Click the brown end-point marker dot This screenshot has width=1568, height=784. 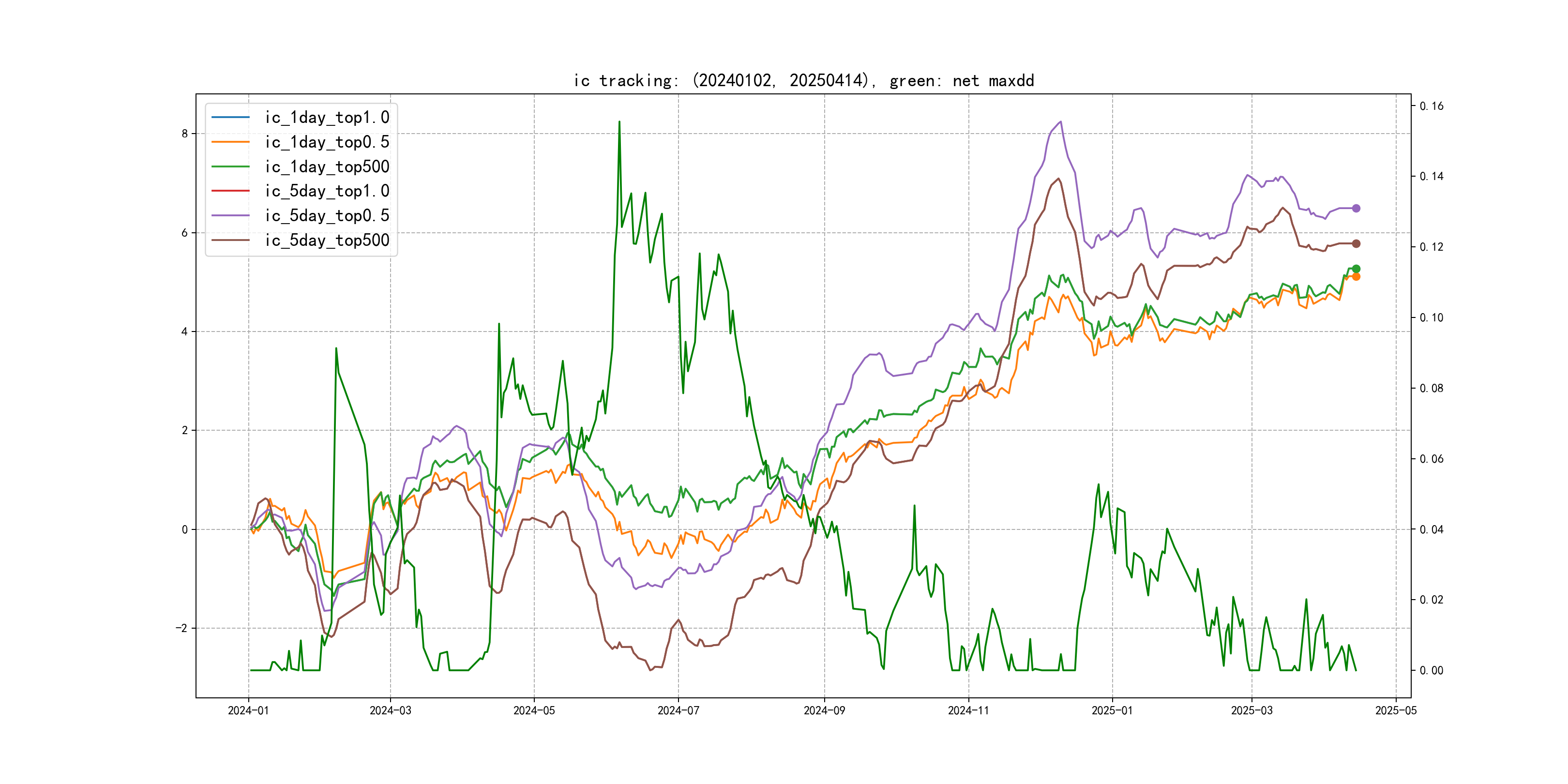pyautogui.click(x=1356, y=243)
